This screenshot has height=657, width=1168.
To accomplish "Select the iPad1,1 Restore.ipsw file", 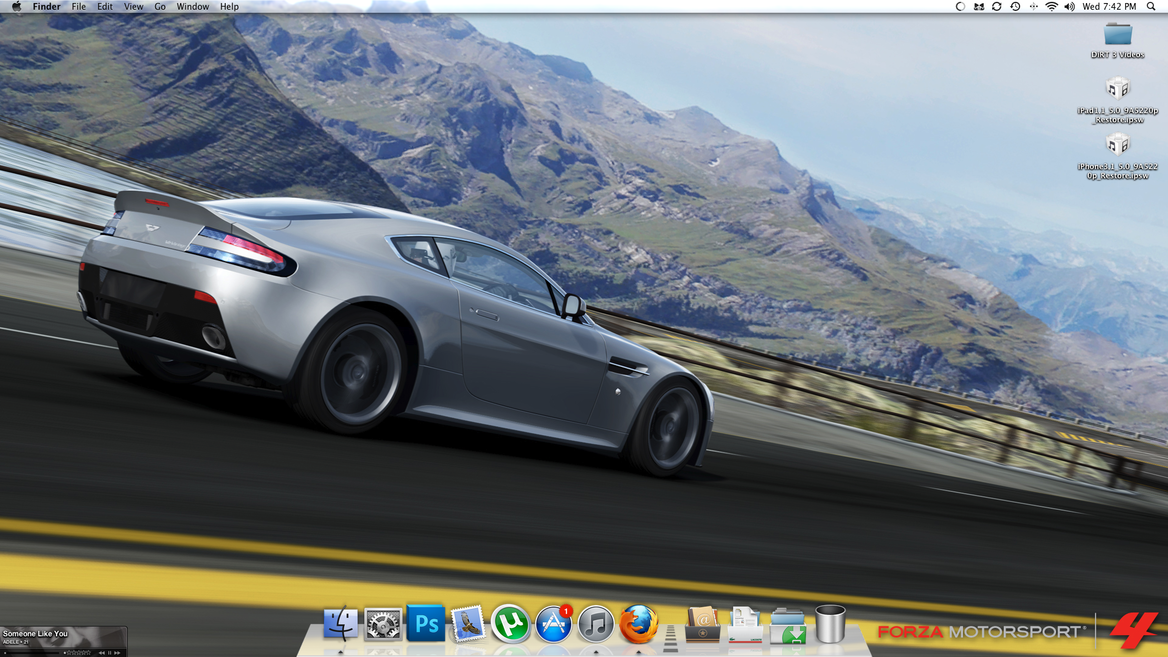I will point(1117,101).
